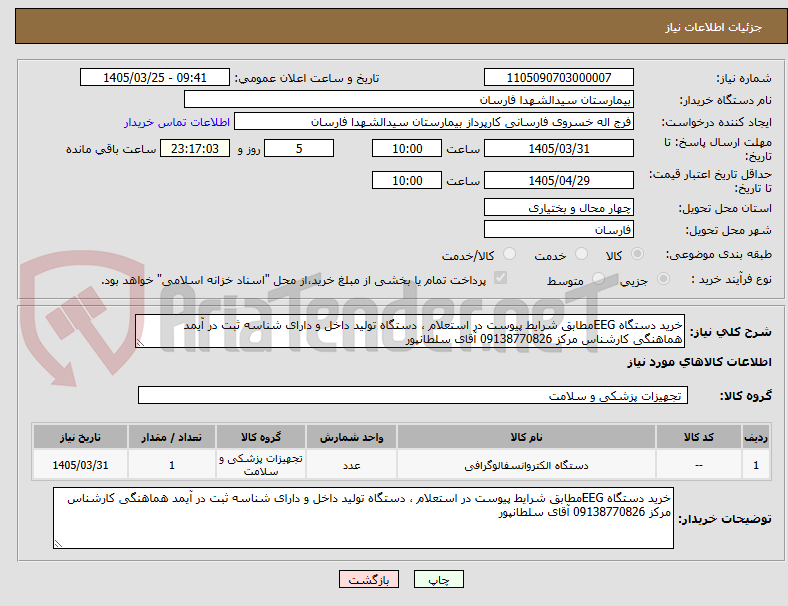
Task: Click the delivery city field فارسان
Action: click(x=559, y=230)
